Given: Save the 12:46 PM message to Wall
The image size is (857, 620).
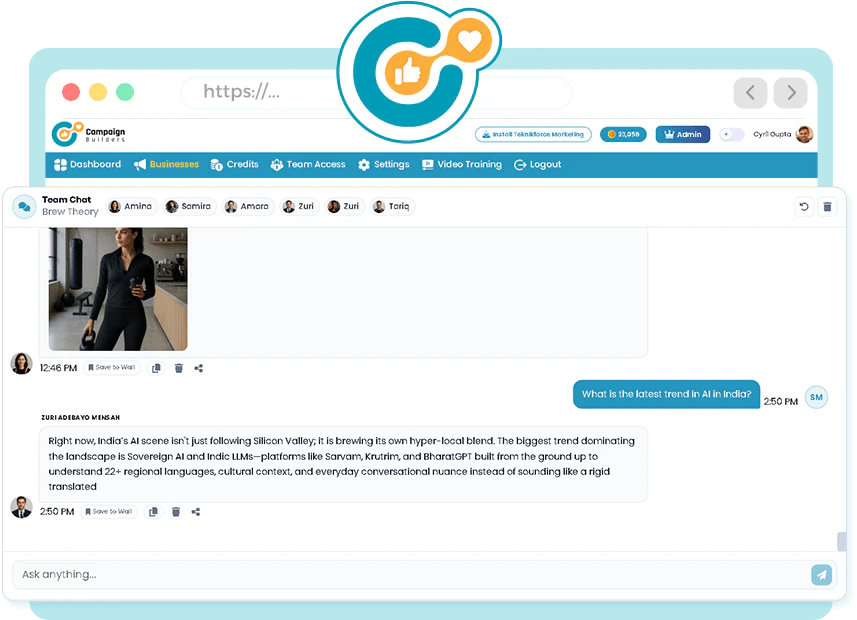Looking at the screenshot, I should tap(112, 368).
